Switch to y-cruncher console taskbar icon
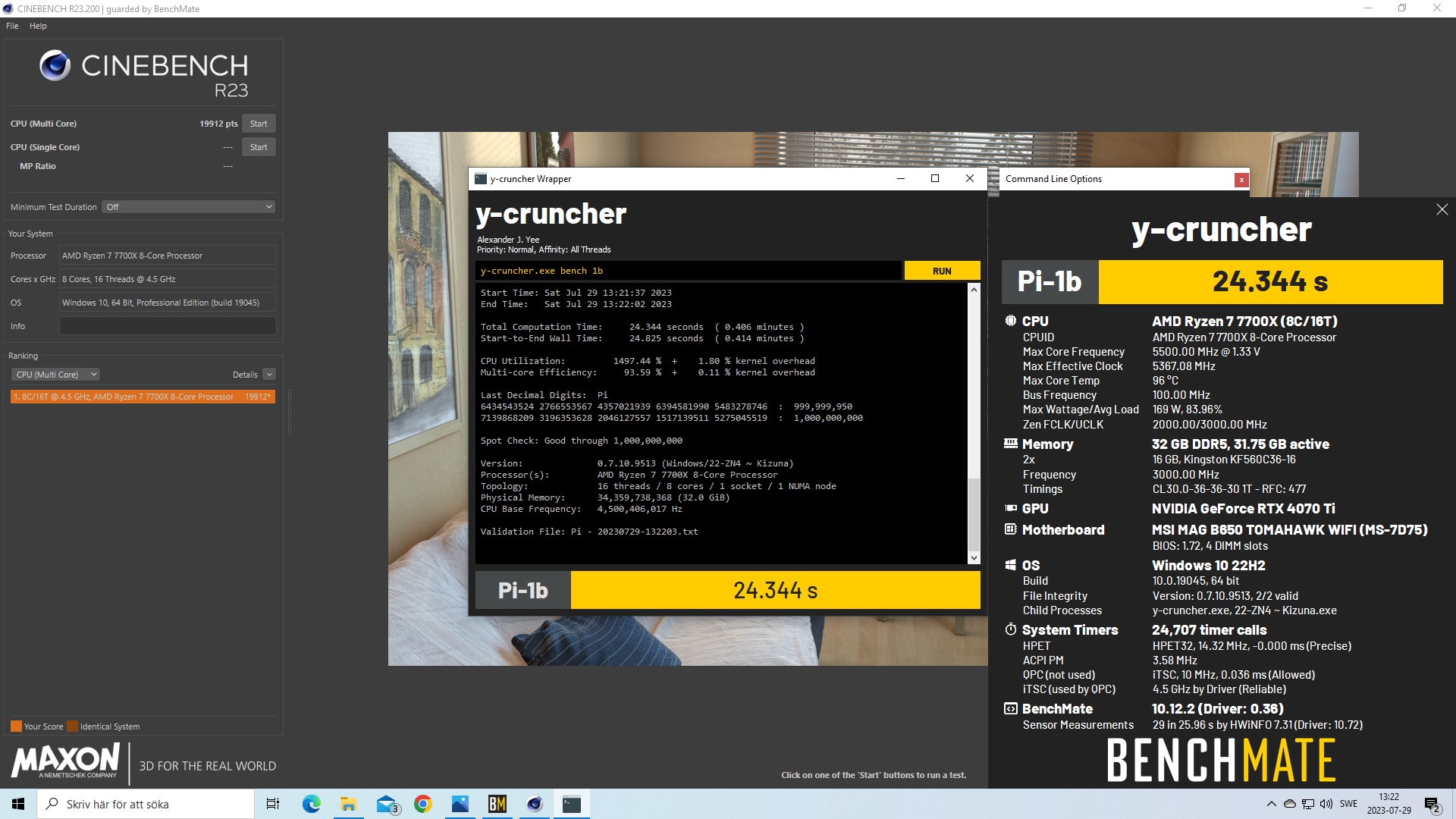This screenshot has width=1456, height=819. 572,804
